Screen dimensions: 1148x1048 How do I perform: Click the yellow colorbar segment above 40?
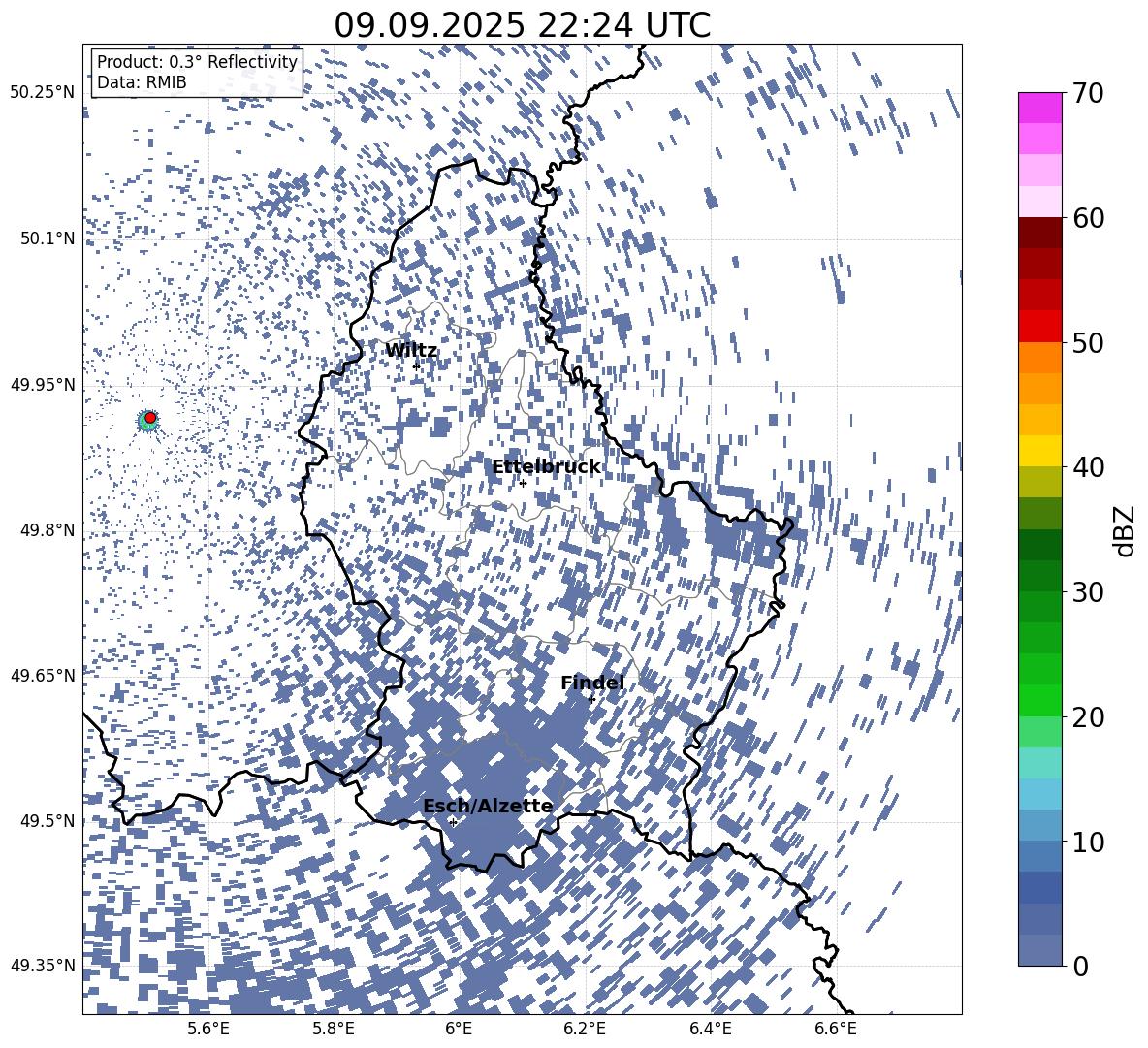click(1040, 451)
